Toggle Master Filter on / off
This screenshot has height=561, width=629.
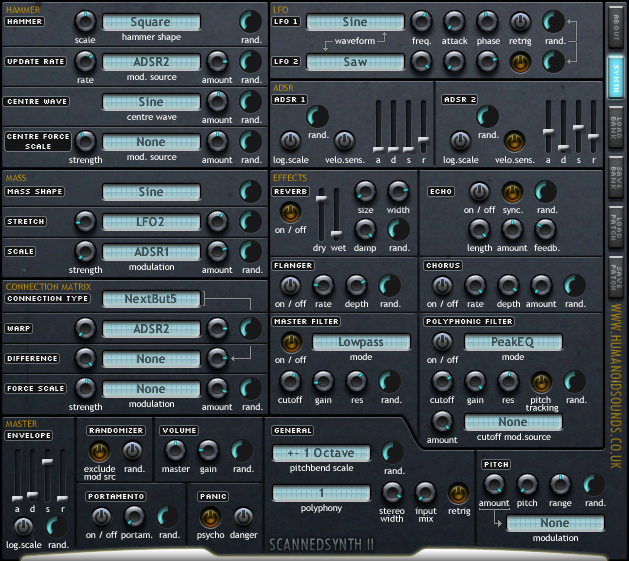coord(291,342)
